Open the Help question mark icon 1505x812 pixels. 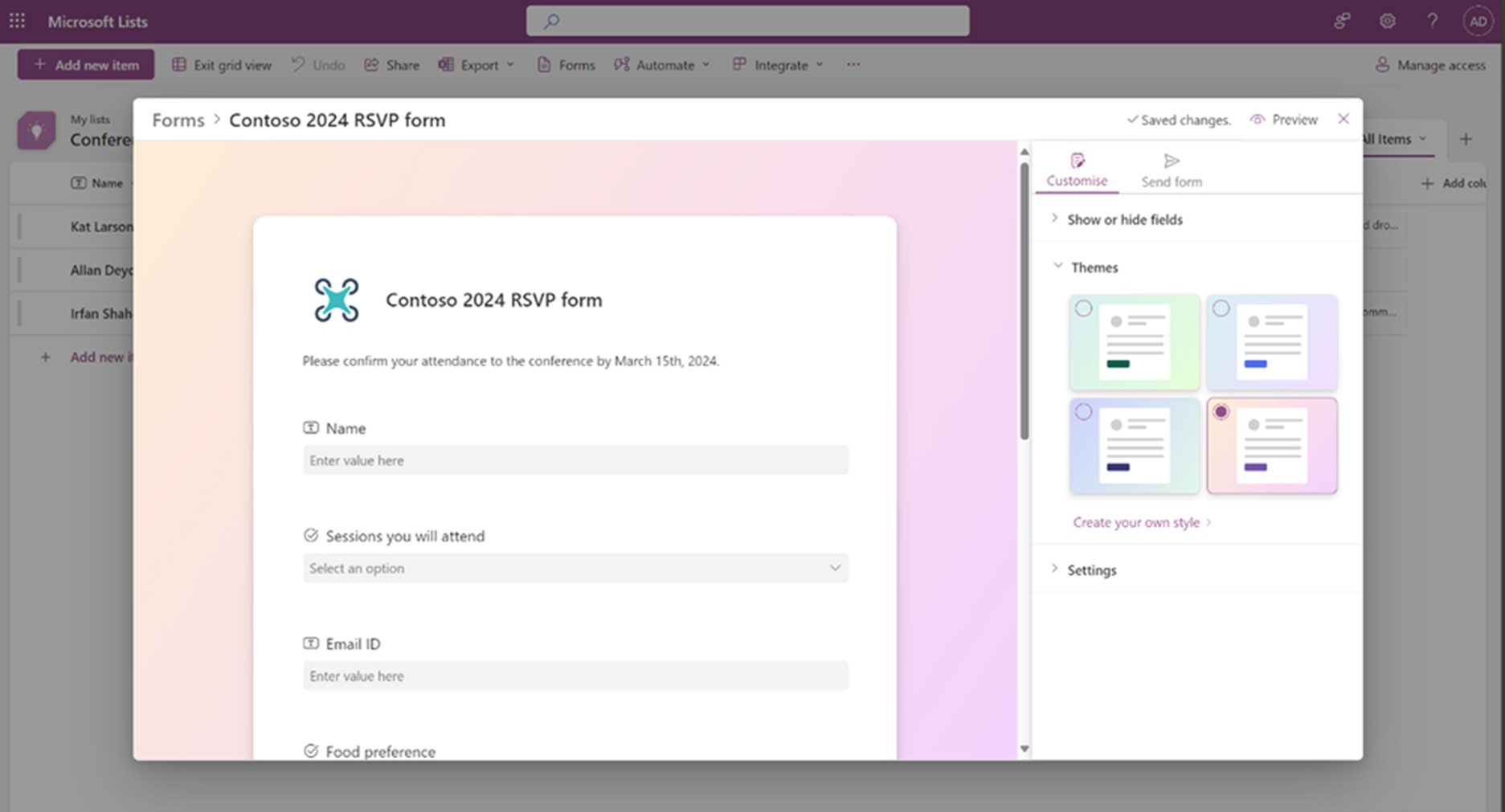[1433, 21]
